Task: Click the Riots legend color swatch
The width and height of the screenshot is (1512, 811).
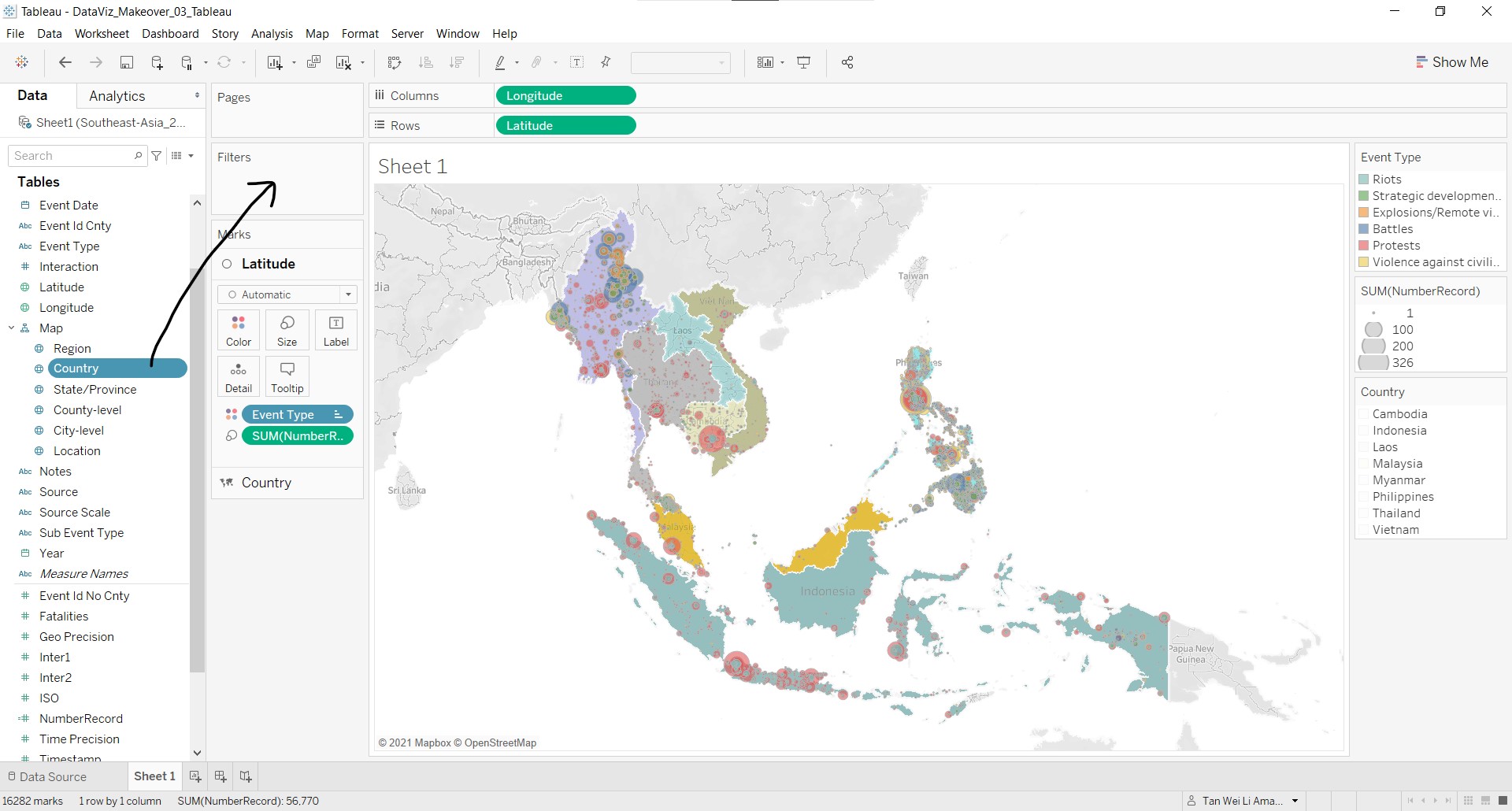Action: [1364, 180]
